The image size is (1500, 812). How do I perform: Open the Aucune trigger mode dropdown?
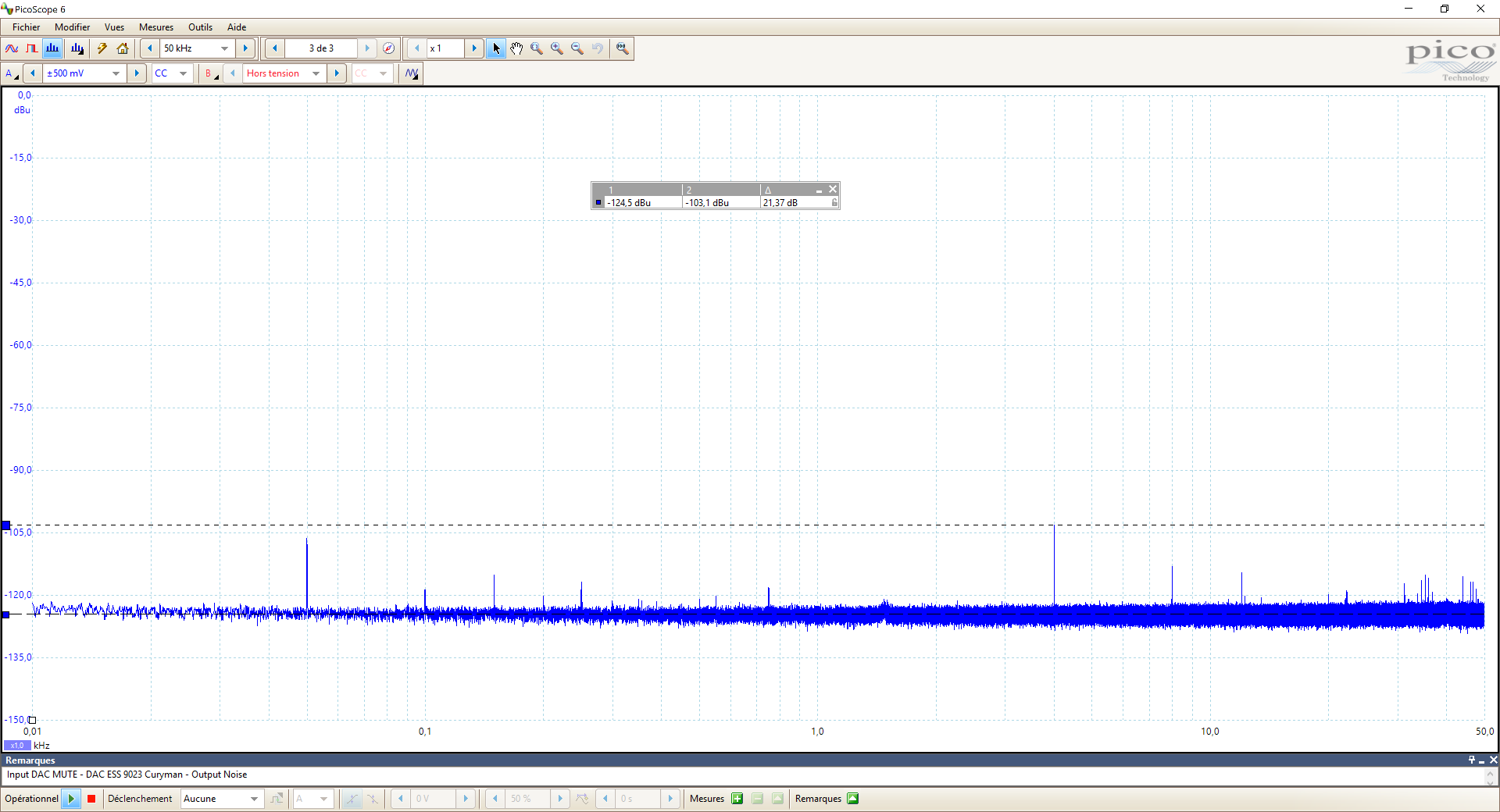click(x=254, y=799)
